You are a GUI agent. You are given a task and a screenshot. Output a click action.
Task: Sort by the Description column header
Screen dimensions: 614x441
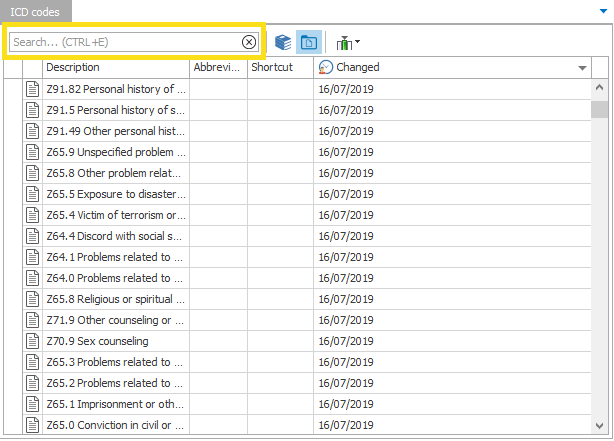click(x=116, y=67)
